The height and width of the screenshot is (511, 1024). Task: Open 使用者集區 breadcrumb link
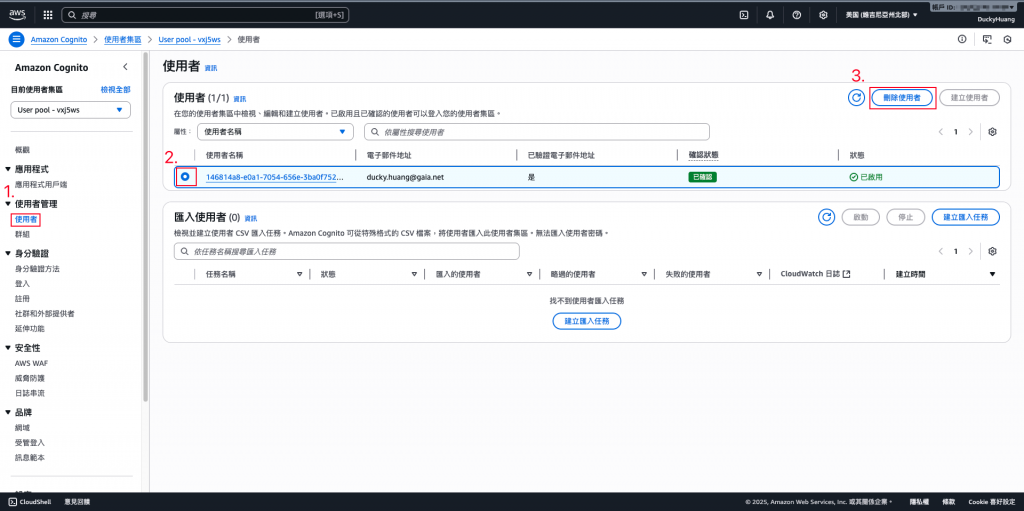123,39
